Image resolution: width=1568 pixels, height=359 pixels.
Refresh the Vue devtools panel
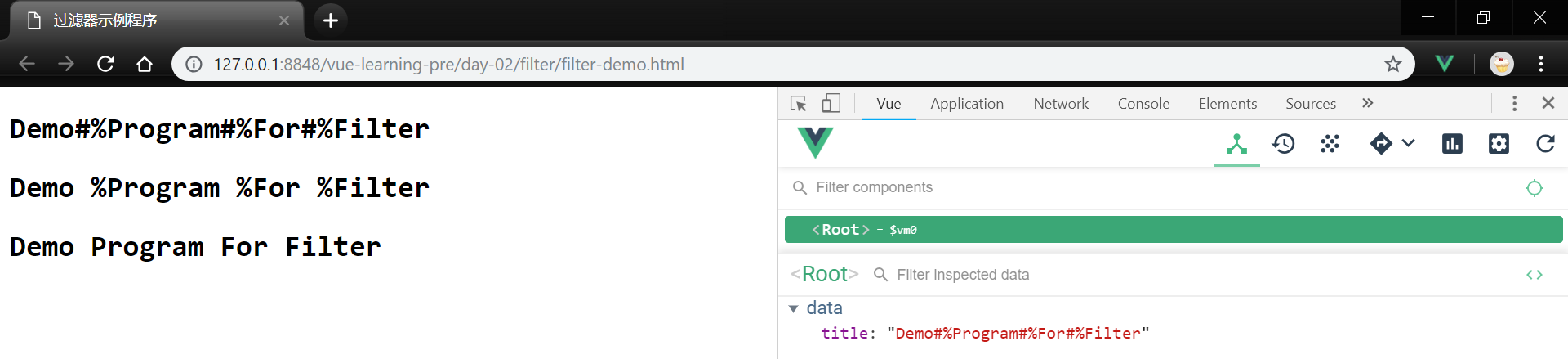pos(1545,144)
